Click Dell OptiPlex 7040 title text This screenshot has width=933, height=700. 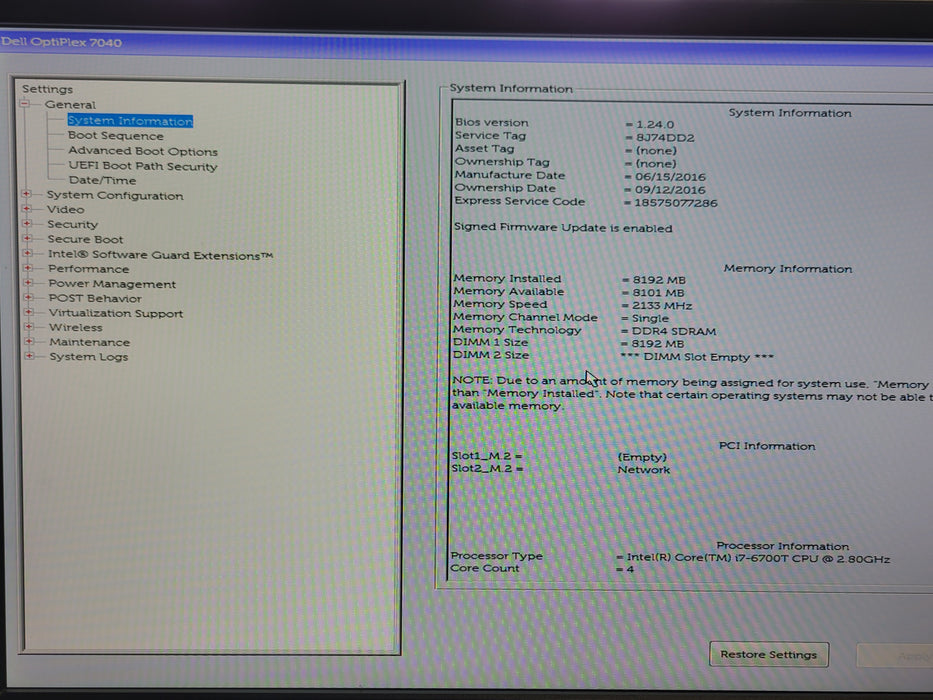61,42
